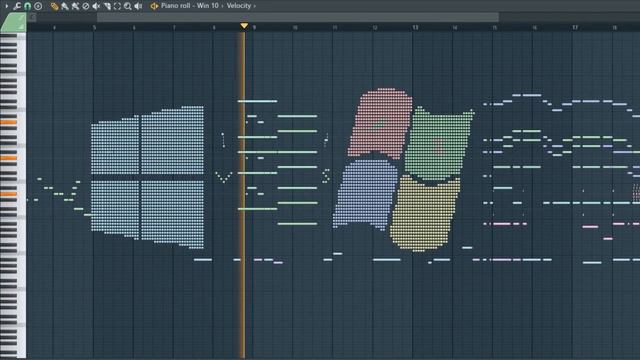Click the orange target channel speaker icon
Screen dimensions: 640x360
point(154,6)
